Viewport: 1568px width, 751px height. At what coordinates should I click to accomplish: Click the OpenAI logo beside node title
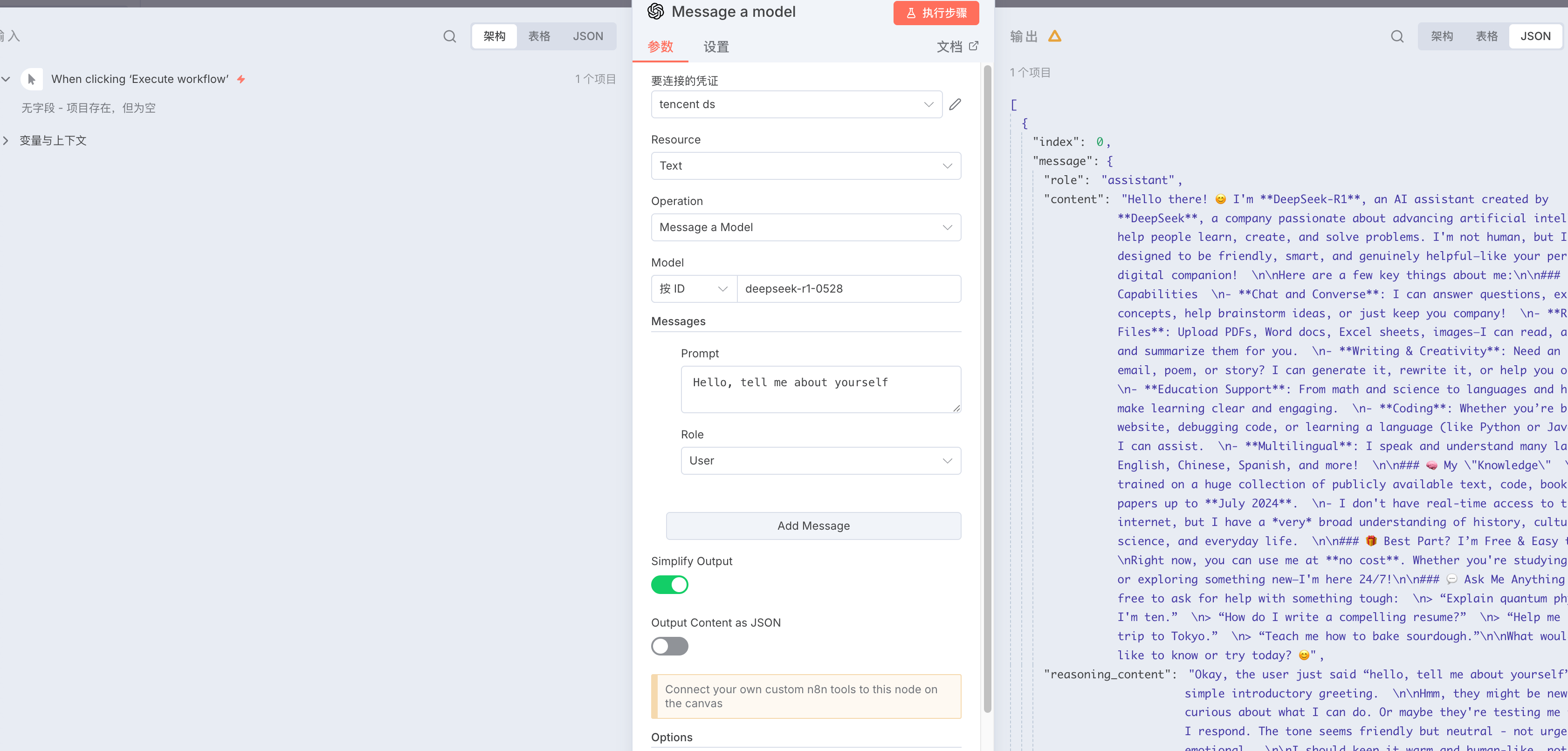click(x=655, y=12)
